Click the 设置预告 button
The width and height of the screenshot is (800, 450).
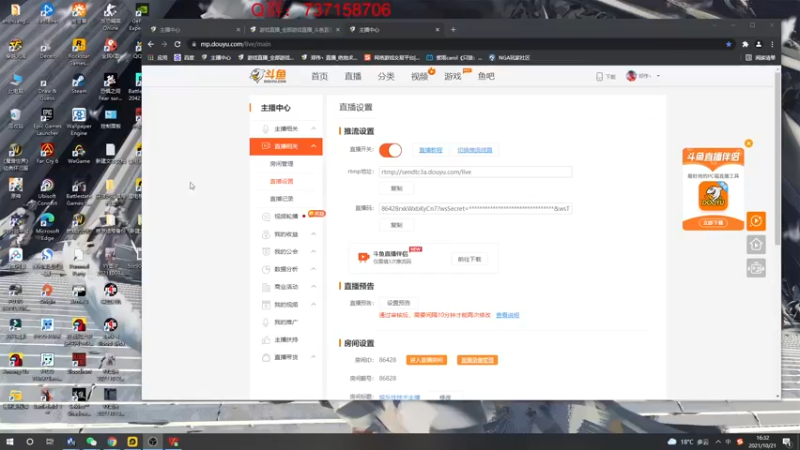click(x=398, y=303)
